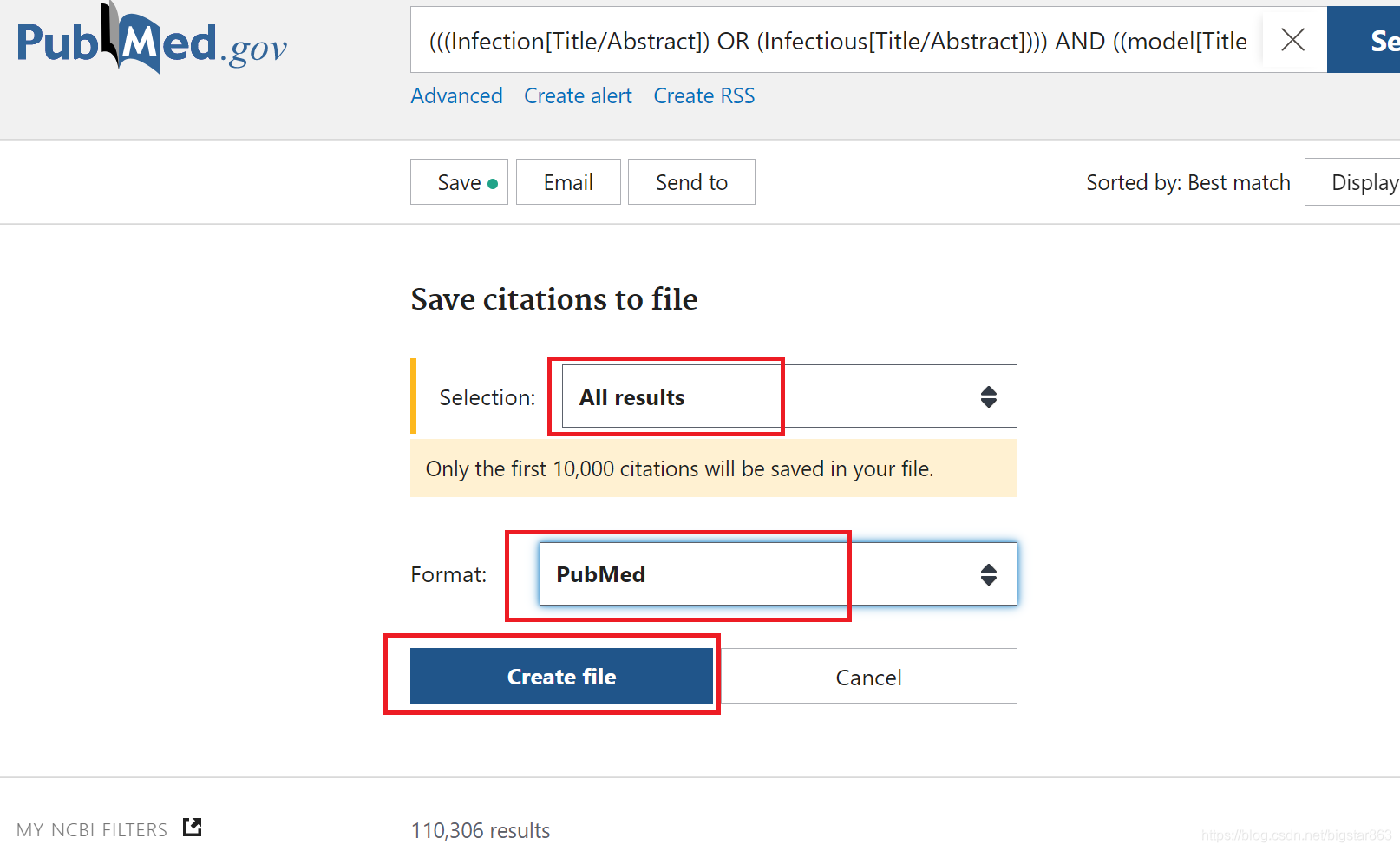Click Create alert

(x=578, y=95)
